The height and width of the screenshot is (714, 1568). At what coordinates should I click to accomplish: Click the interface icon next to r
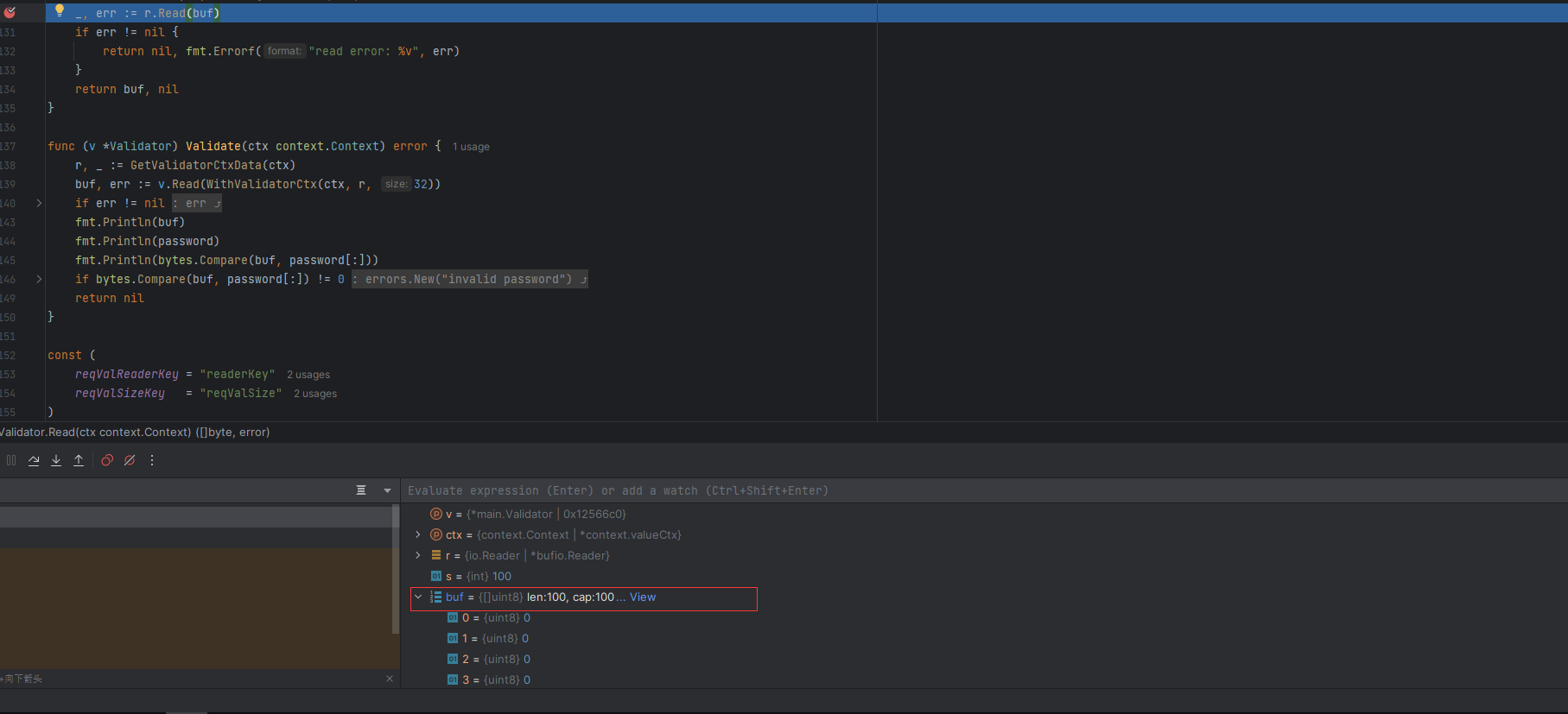tap(436, 555)
